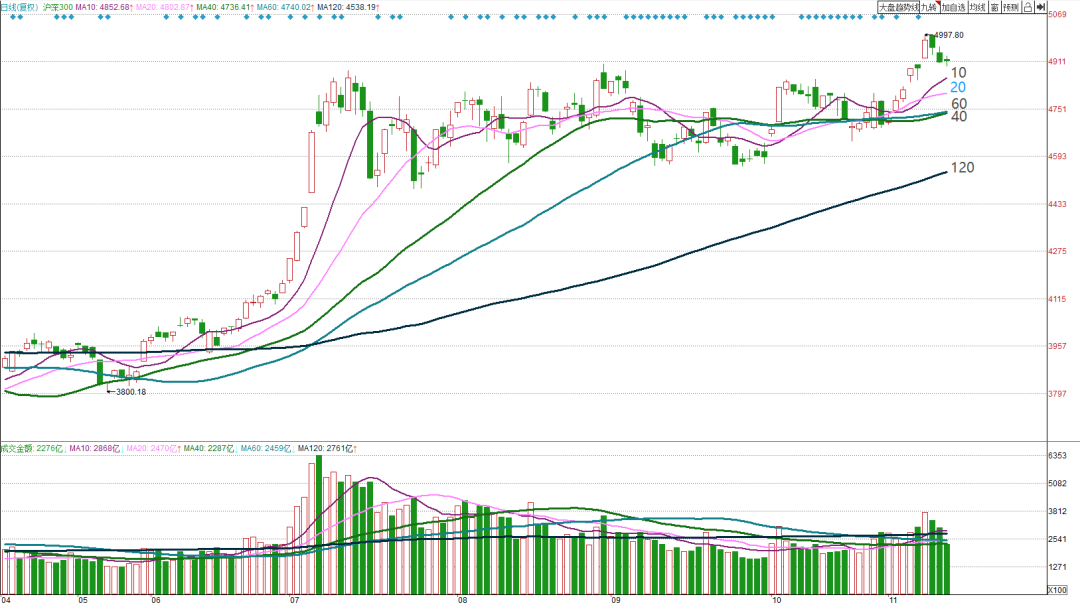Click the 4433 price axis label

(1057, 204)
